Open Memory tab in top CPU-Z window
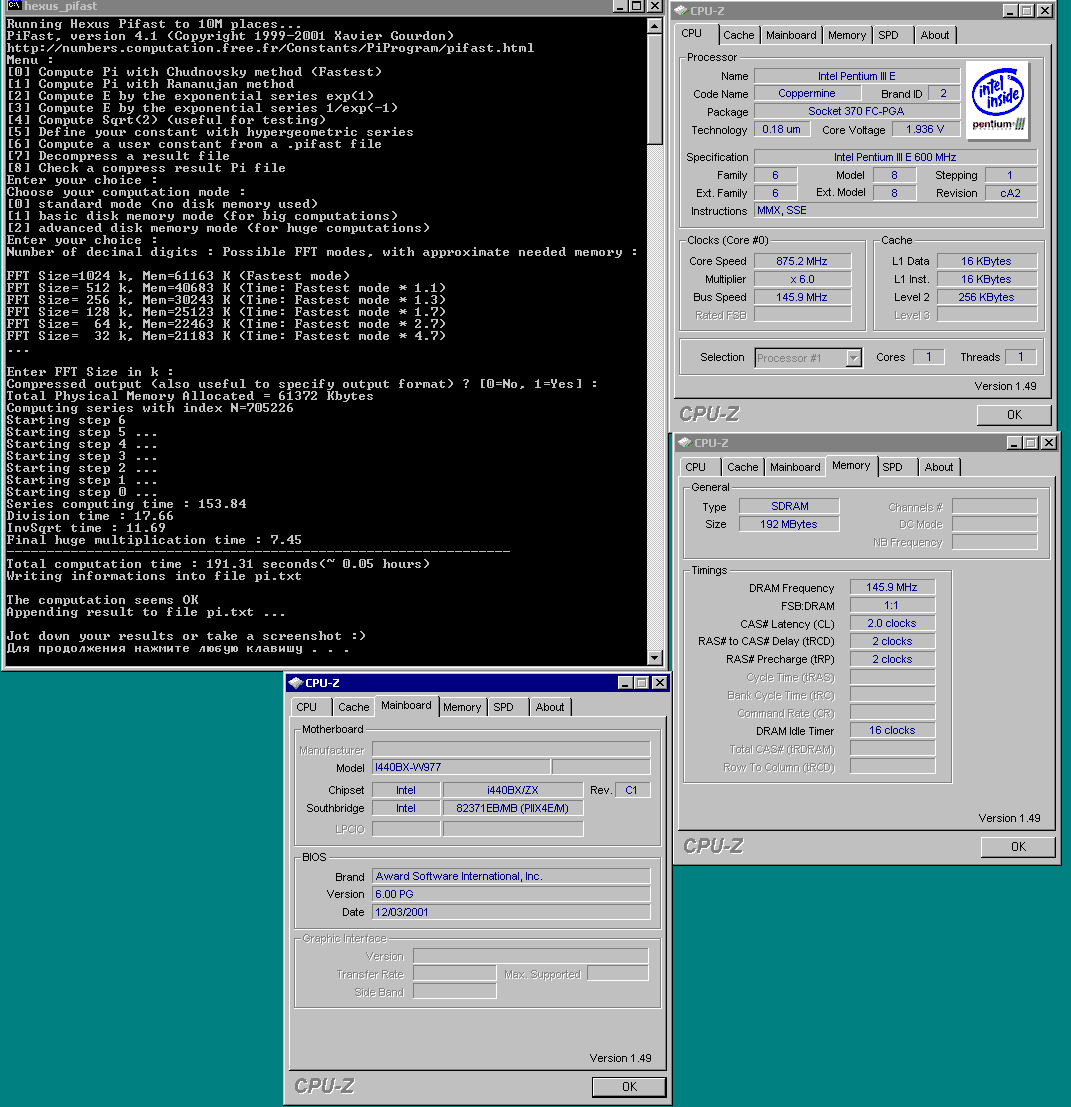The image size is (1071, 1107). pos(846,35)
